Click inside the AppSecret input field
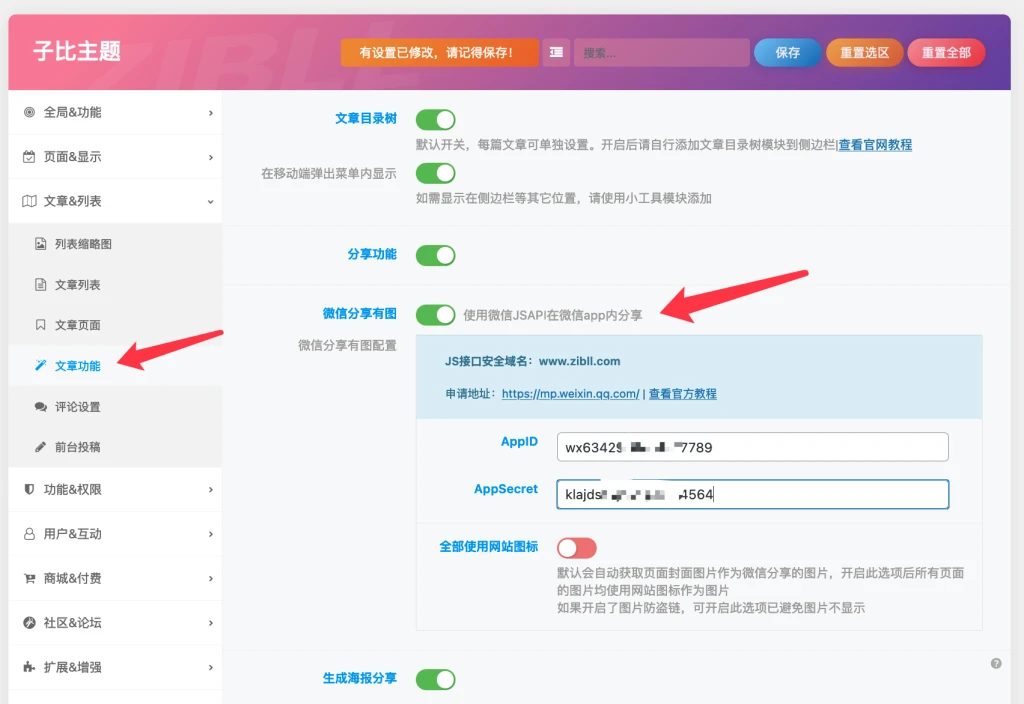 (750, 494)
